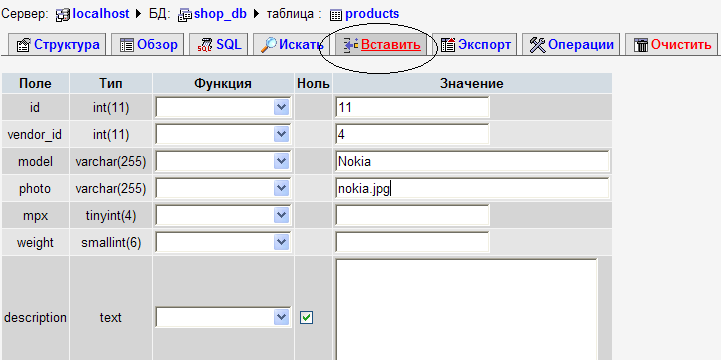Screen dimensions: 721x360
Task: Follow the localhost server link
Action: tap(101, 14)
